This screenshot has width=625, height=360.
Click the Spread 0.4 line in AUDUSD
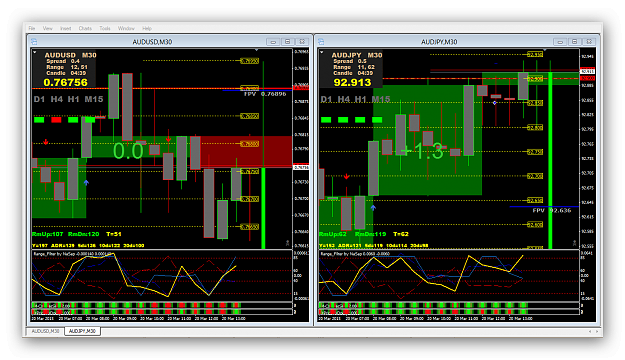pyautogui.click(x=63, y=61)
